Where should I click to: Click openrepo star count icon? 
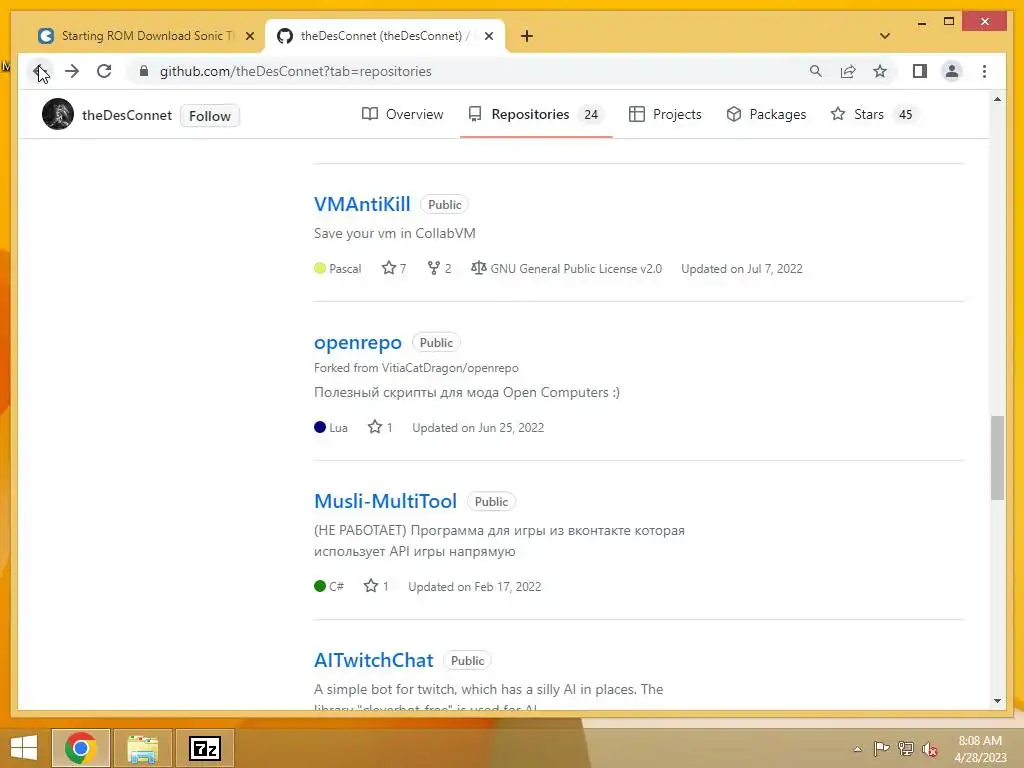coord(375,427)
